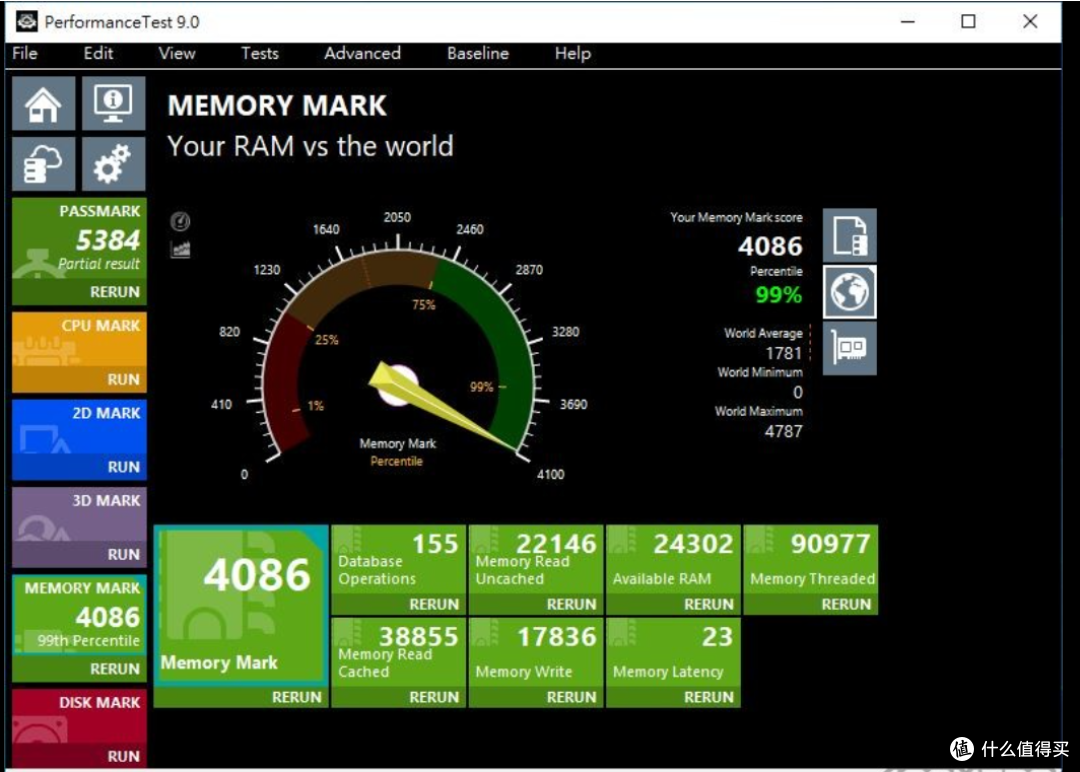Maximize the PerformanceTest window

click(x=968, y=21)
